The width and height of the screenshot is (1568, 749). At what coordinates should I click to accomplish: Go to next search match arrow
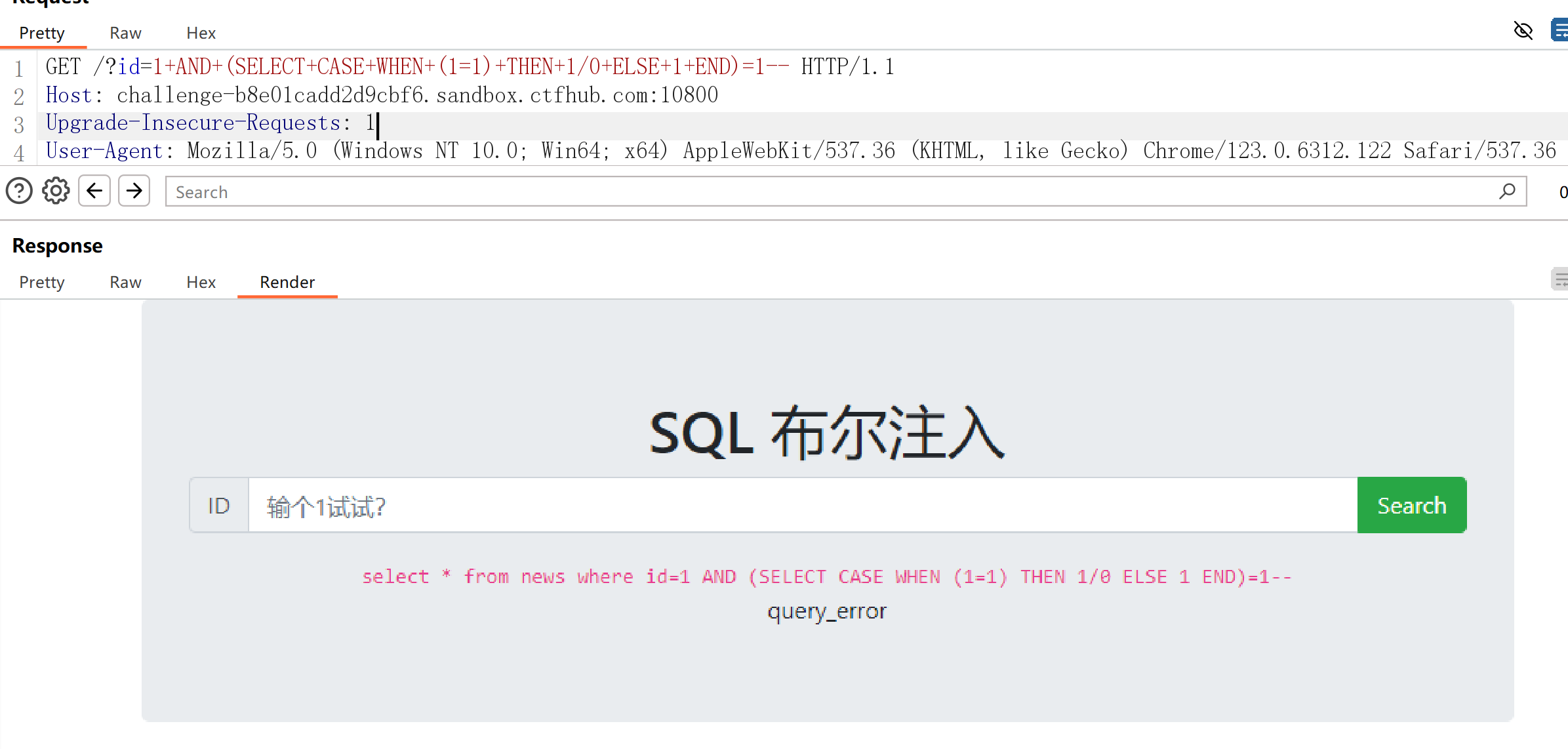click(x=134, y=191)
